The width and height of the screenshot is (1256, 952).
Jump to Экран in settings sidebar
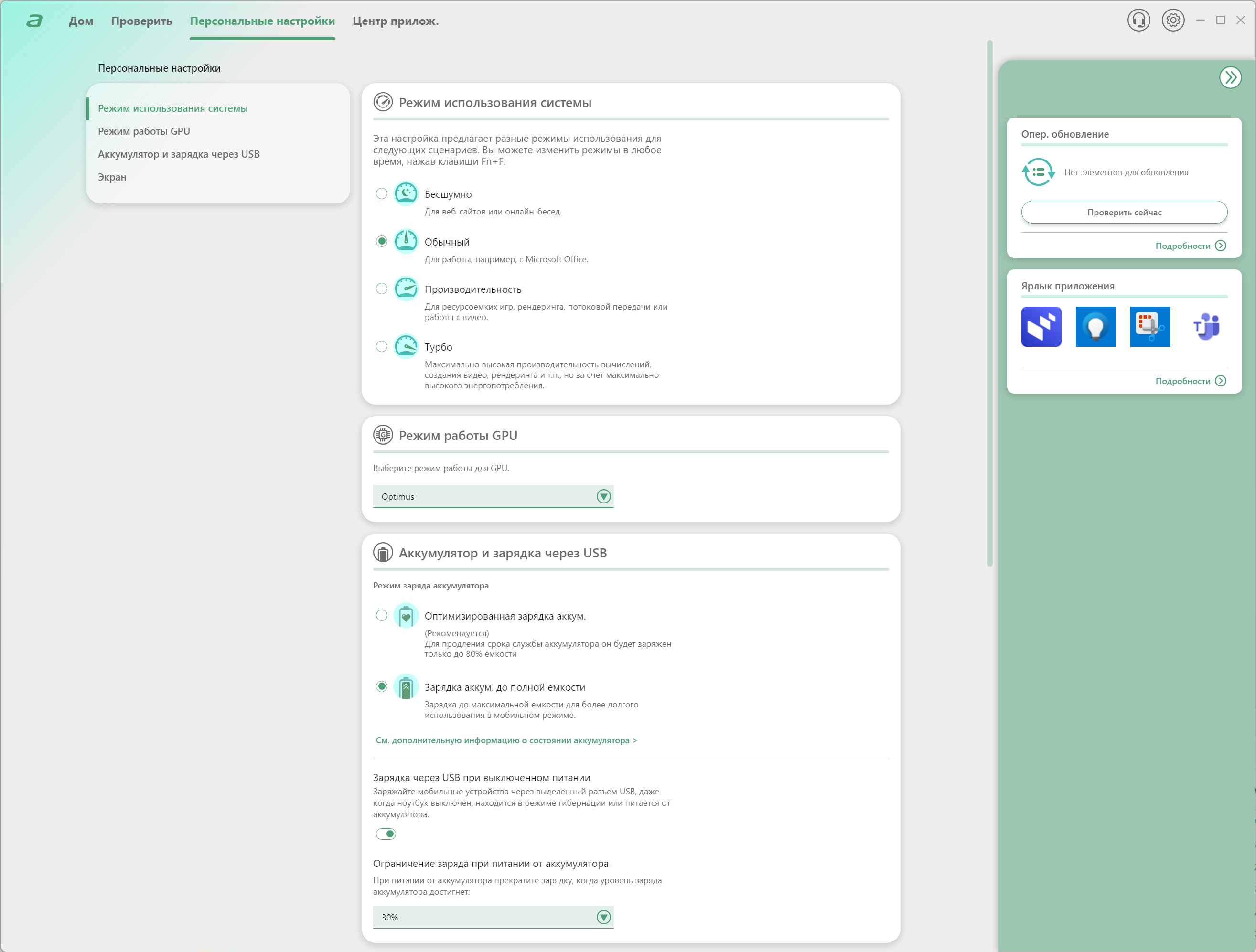click(112, 177)
